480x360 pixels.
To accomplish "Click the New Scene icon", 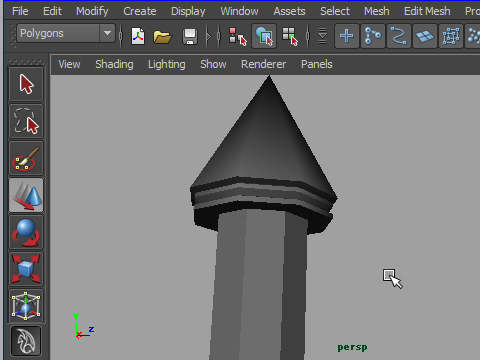I will 138,36.
